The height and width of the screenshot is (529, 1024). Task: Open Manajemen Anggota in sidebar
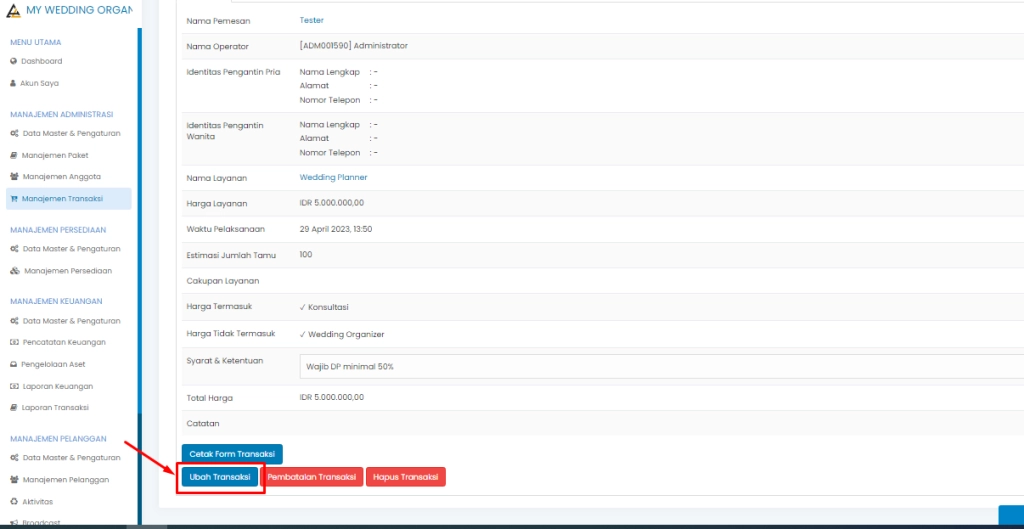(61, 176)
